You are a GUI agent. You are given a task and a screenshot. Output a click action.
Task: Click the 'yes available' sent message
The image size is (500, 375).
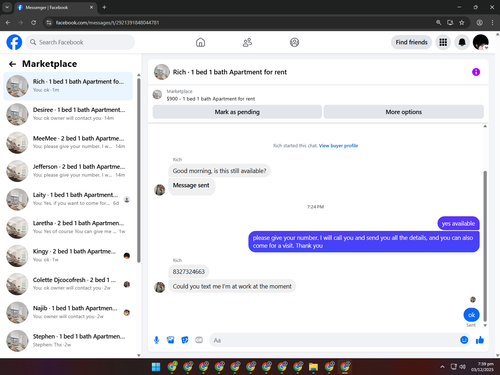458,224
